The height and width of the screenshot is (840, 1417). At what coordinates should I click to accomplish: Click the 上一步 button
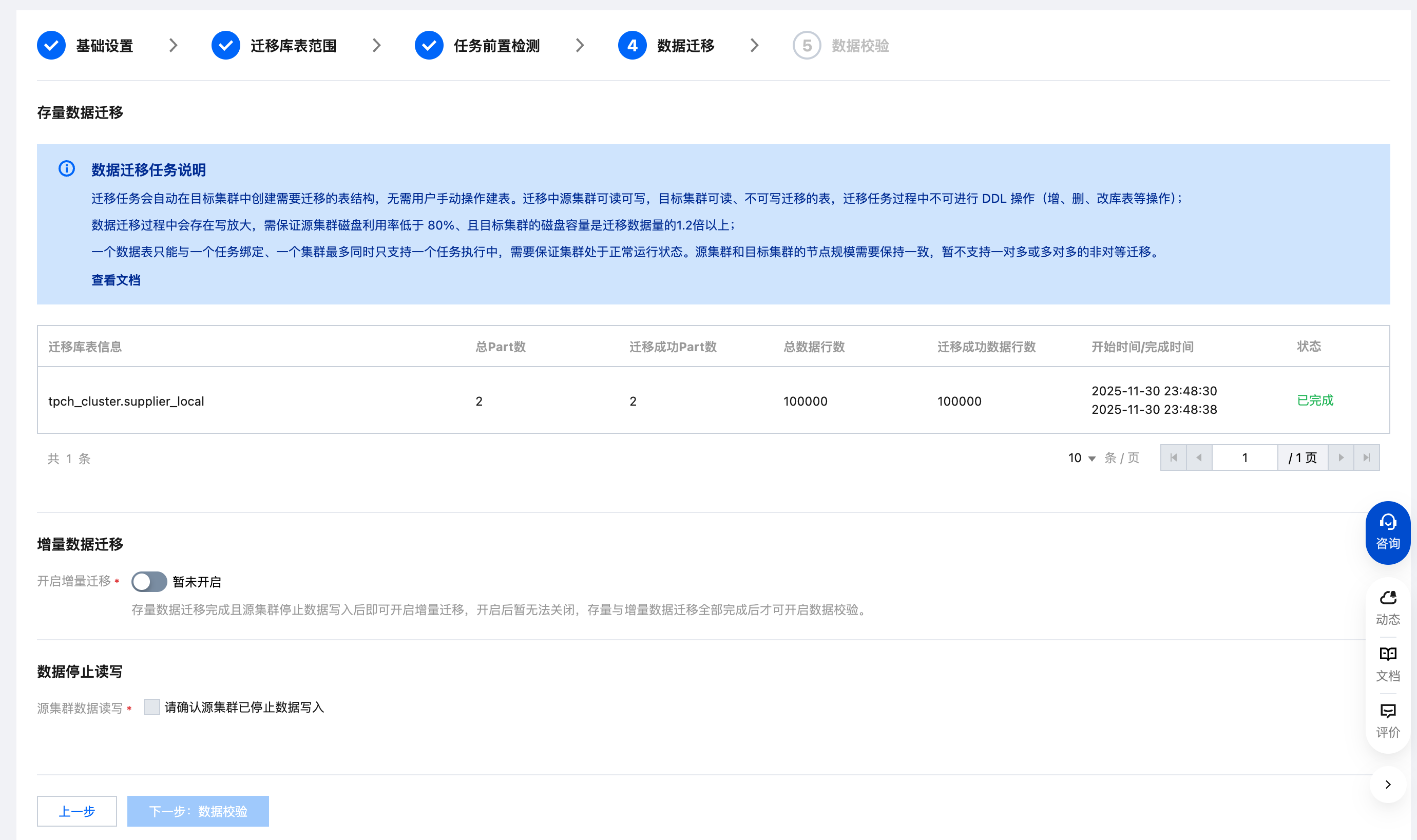(x=77, y=811)
